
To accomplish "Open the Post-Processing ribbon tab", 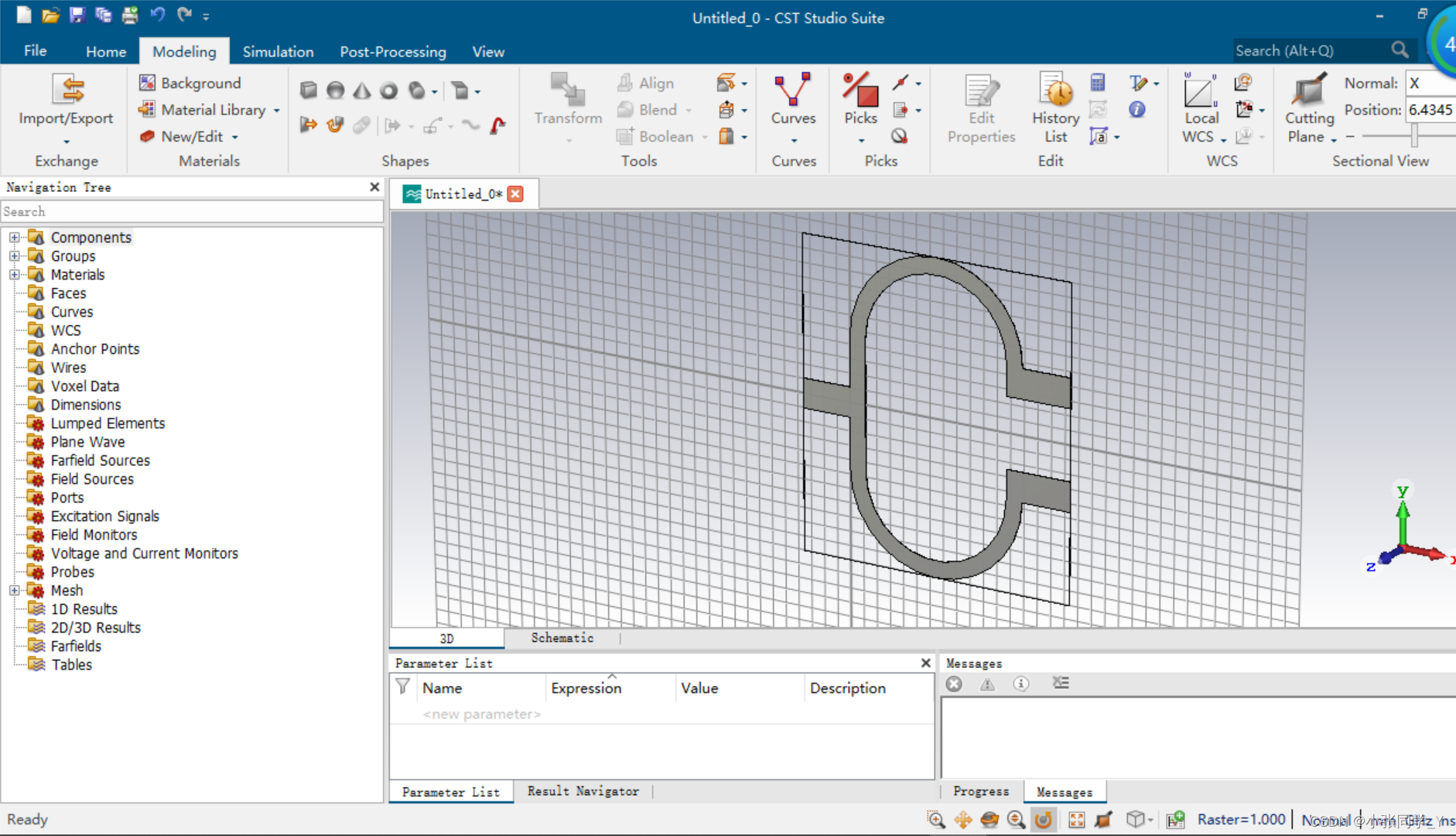I will [393, 52].
